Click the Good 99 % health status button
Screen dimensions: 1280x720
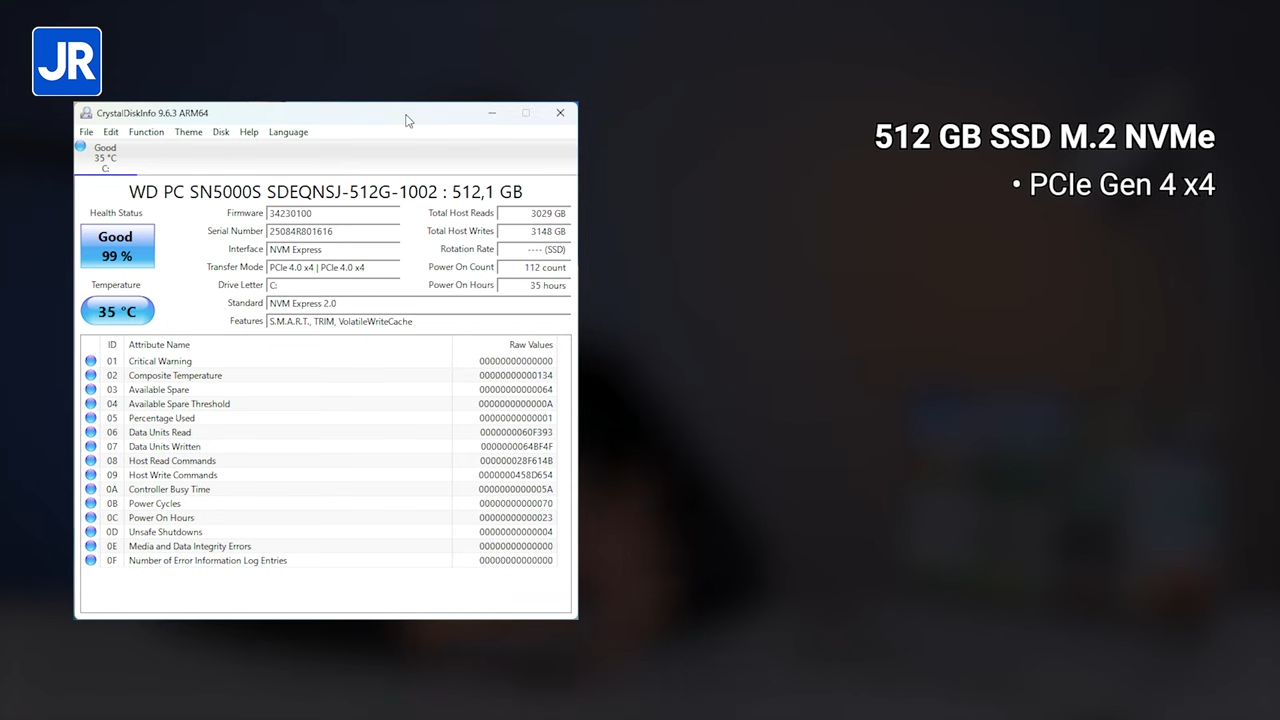(x=117, y=246)
